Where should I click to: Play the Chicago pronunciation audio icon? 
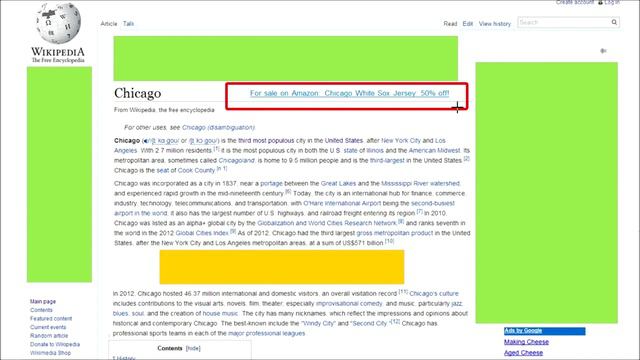[145, 141]
